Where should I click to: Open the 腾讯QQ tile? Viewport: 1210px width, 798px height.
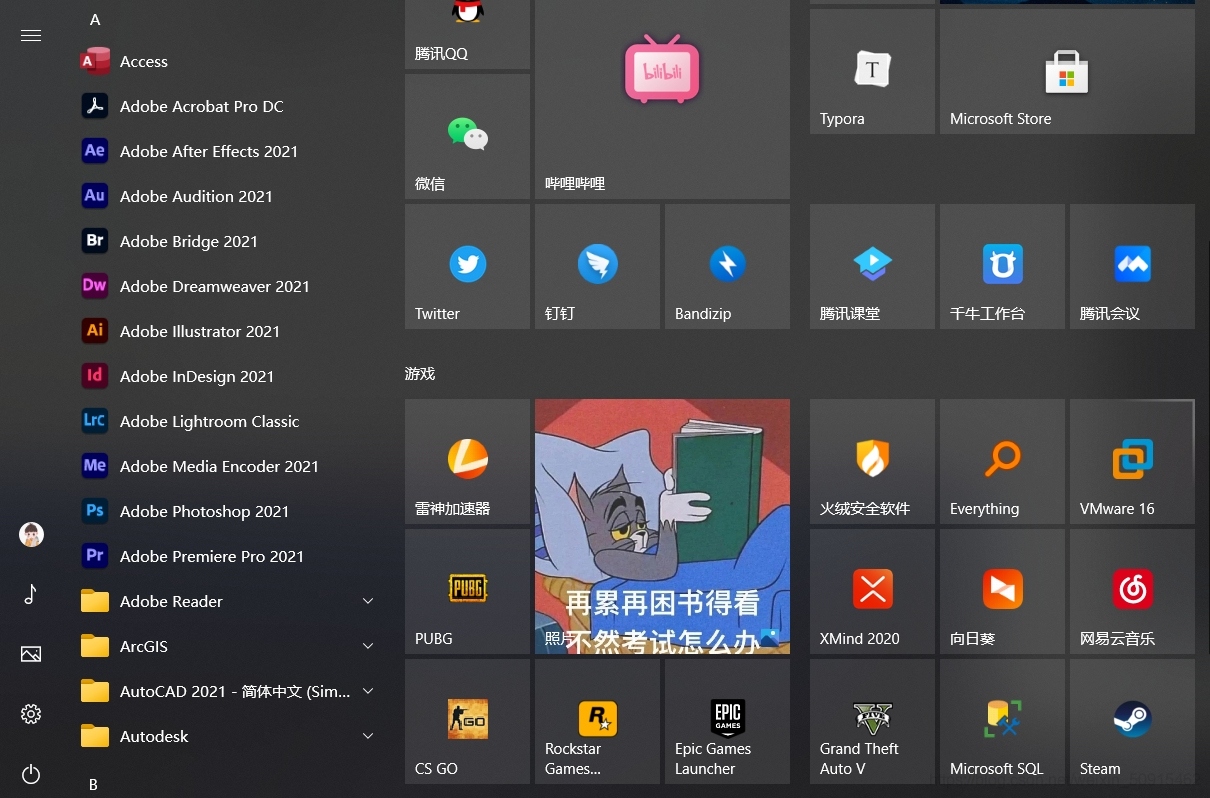point(467,34)
